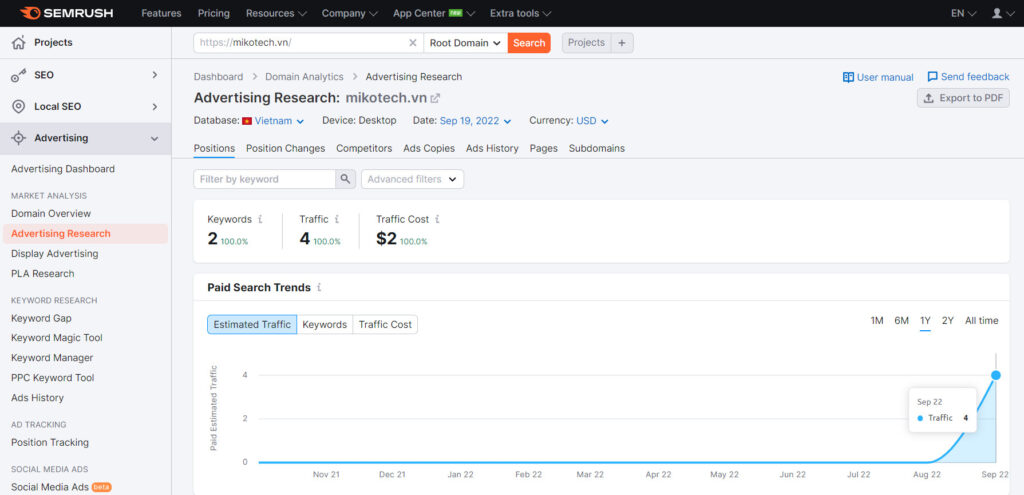This screenshot has height=495, width=1024.
Task: Open the Root Domain dropdown
Action: (466, 43)
